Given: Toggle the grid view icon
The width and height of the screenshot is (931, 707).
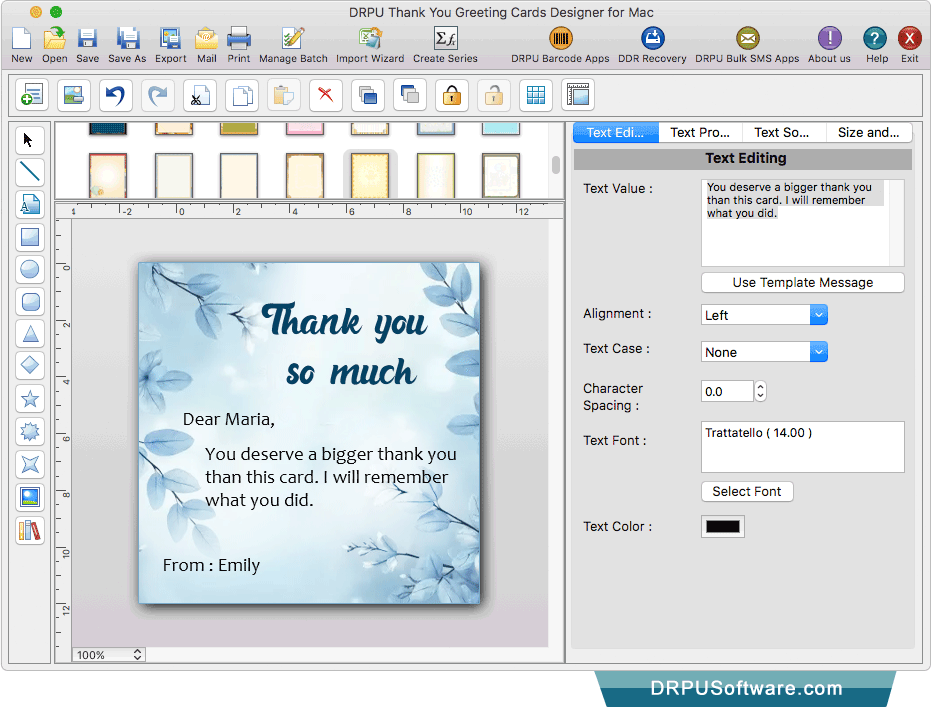Looking at the screenshot, I should click(x=536, y=95).
